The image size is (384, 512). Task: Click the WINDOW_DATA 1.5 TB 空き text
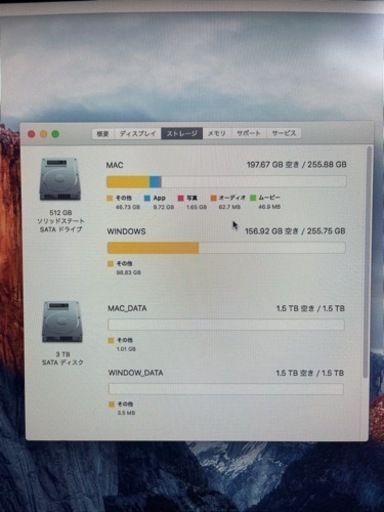pyautogui.click(x=310, y=373)
